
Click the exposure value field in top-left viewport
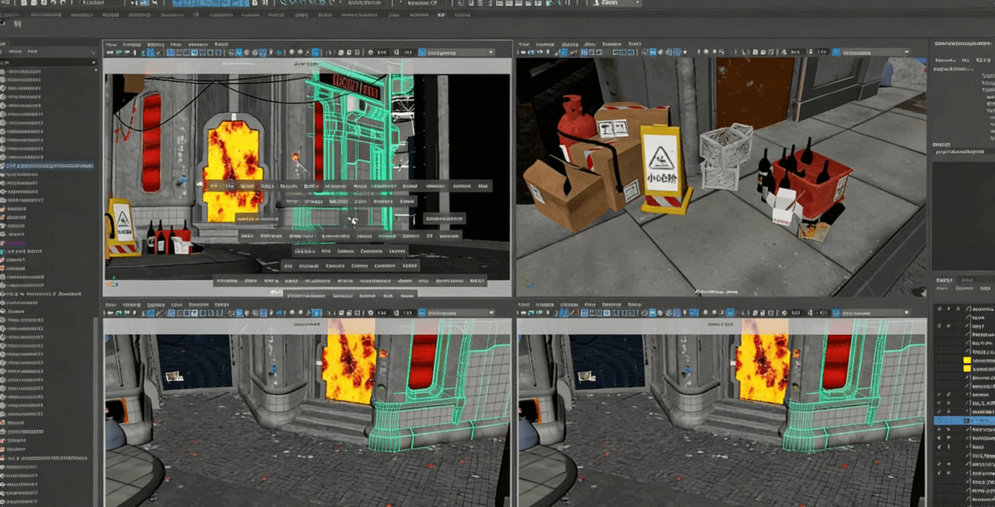(x=382, y=53)
